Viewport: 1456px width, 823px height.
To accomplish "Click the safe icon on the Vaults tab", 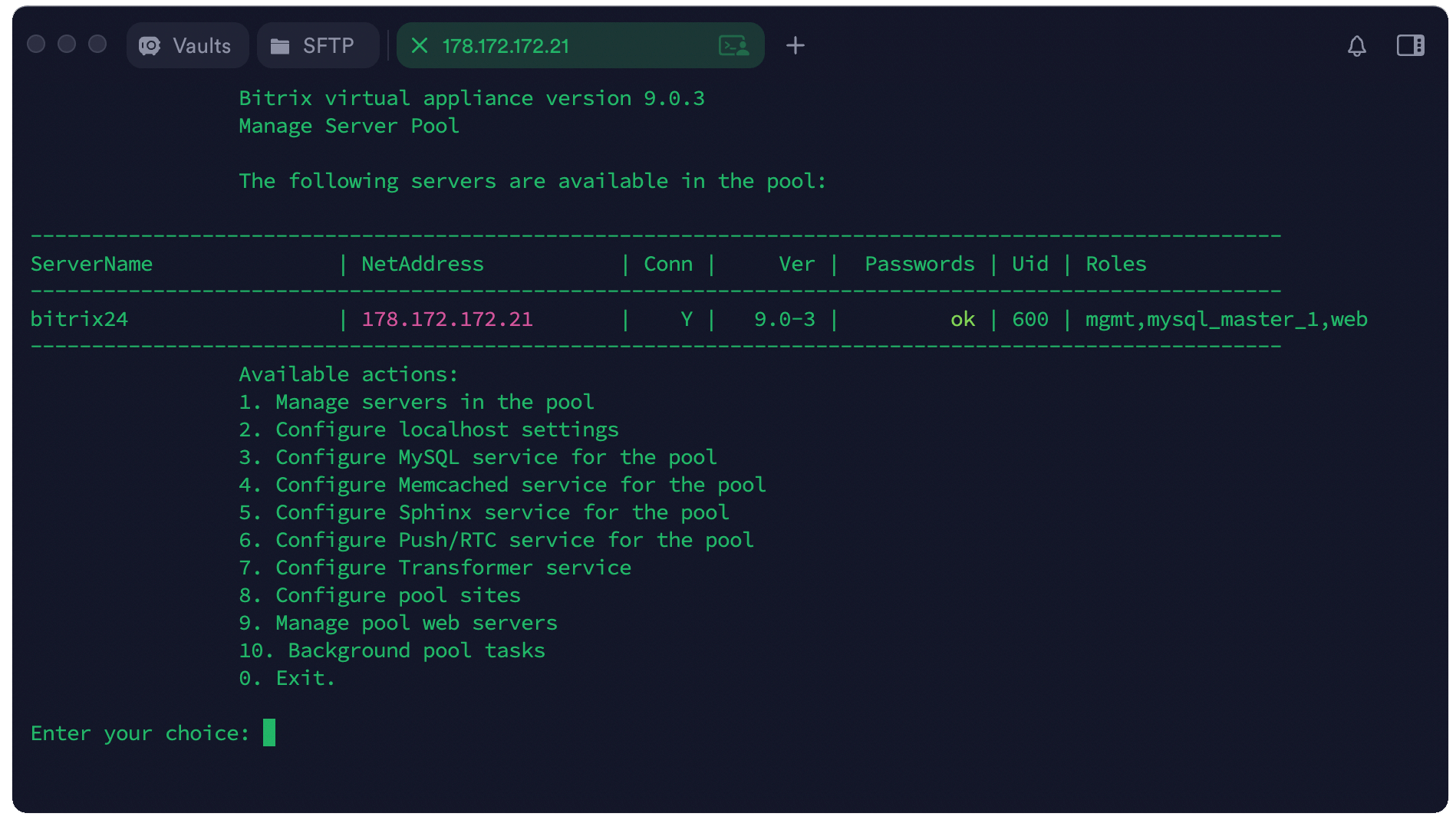I will [x=150, y=46].
